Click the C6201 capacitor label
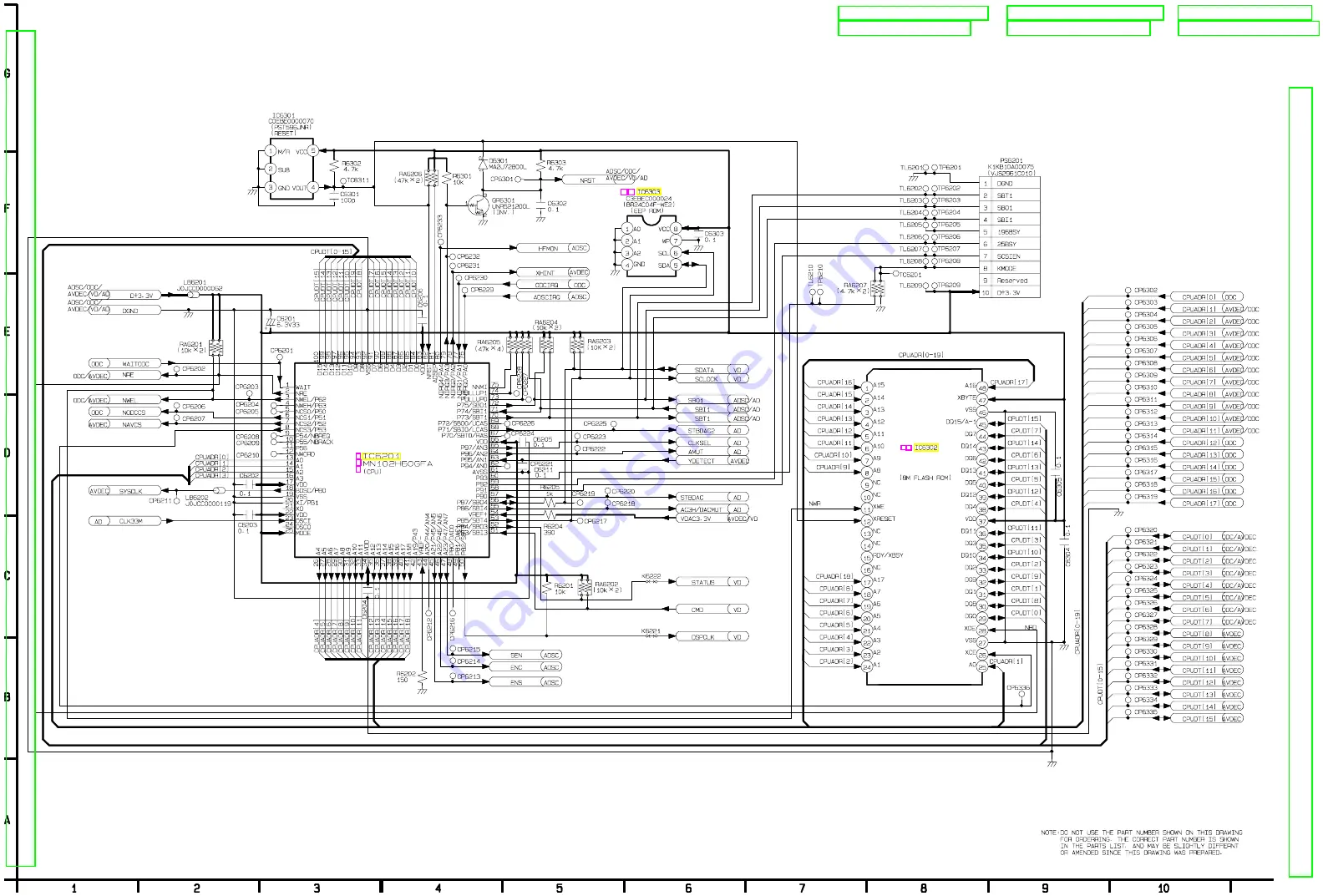The width and height of the screenshot is (1323, 896). click(x=286, y=318)
